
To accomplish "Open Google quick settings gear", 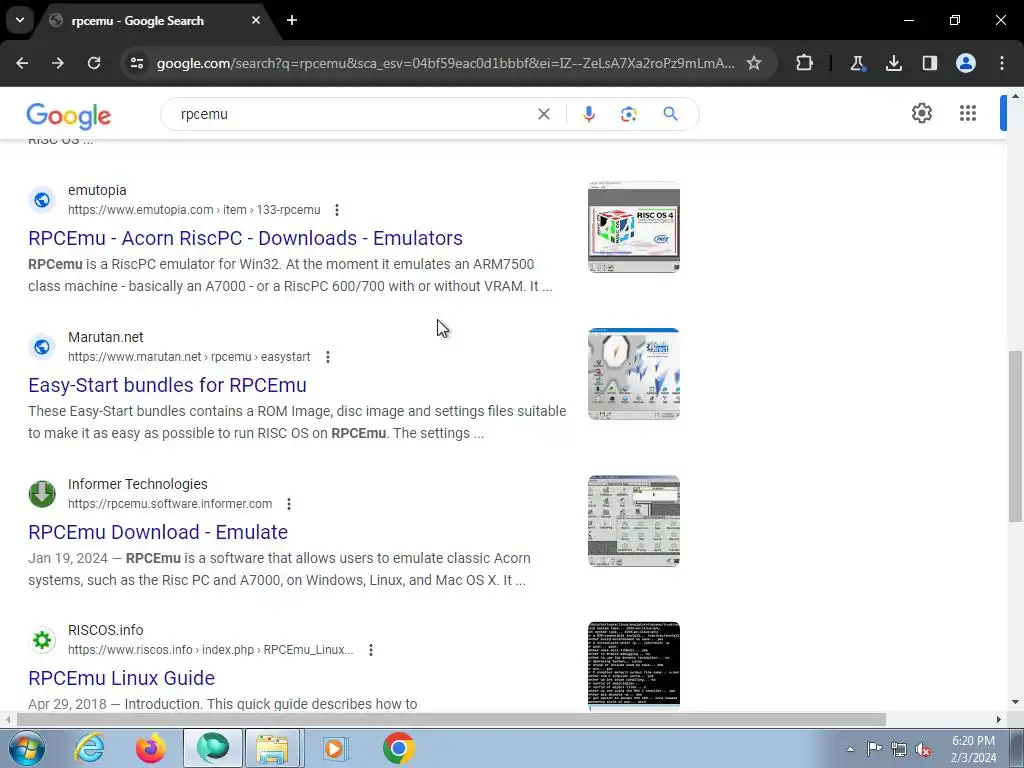I will coord(921,113).
